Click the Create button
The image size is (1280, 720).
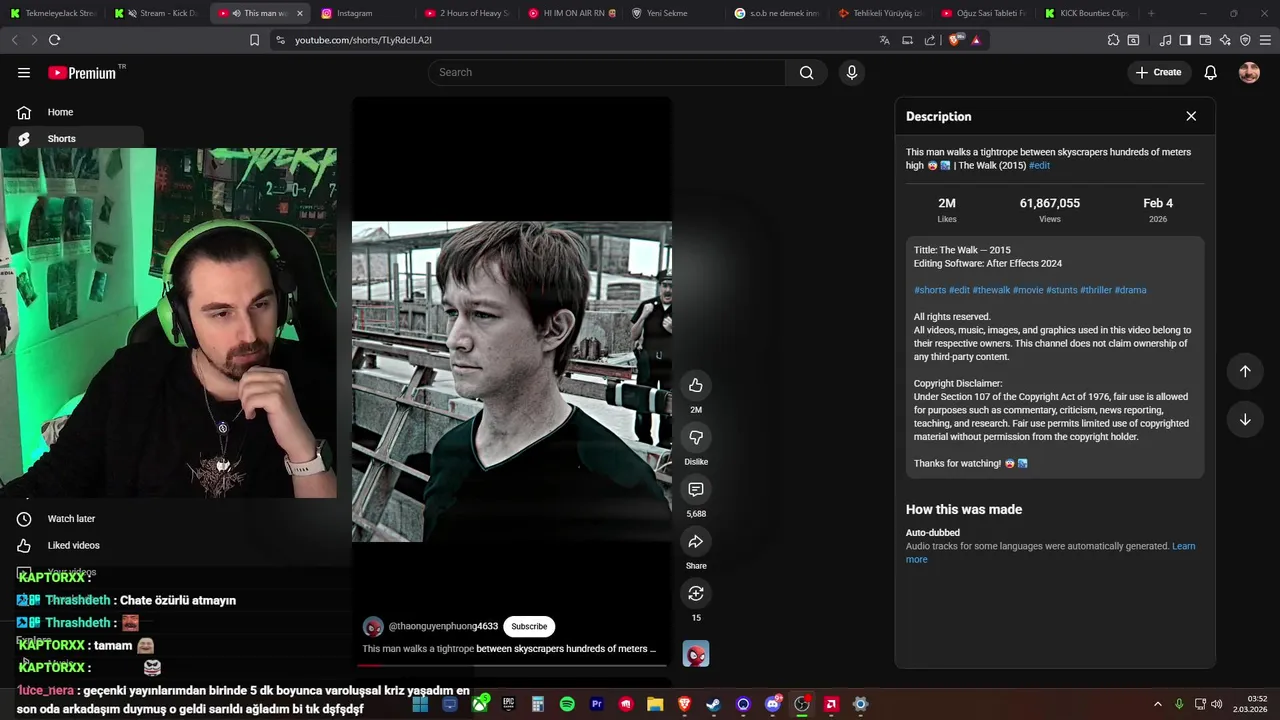point(1158,72)
